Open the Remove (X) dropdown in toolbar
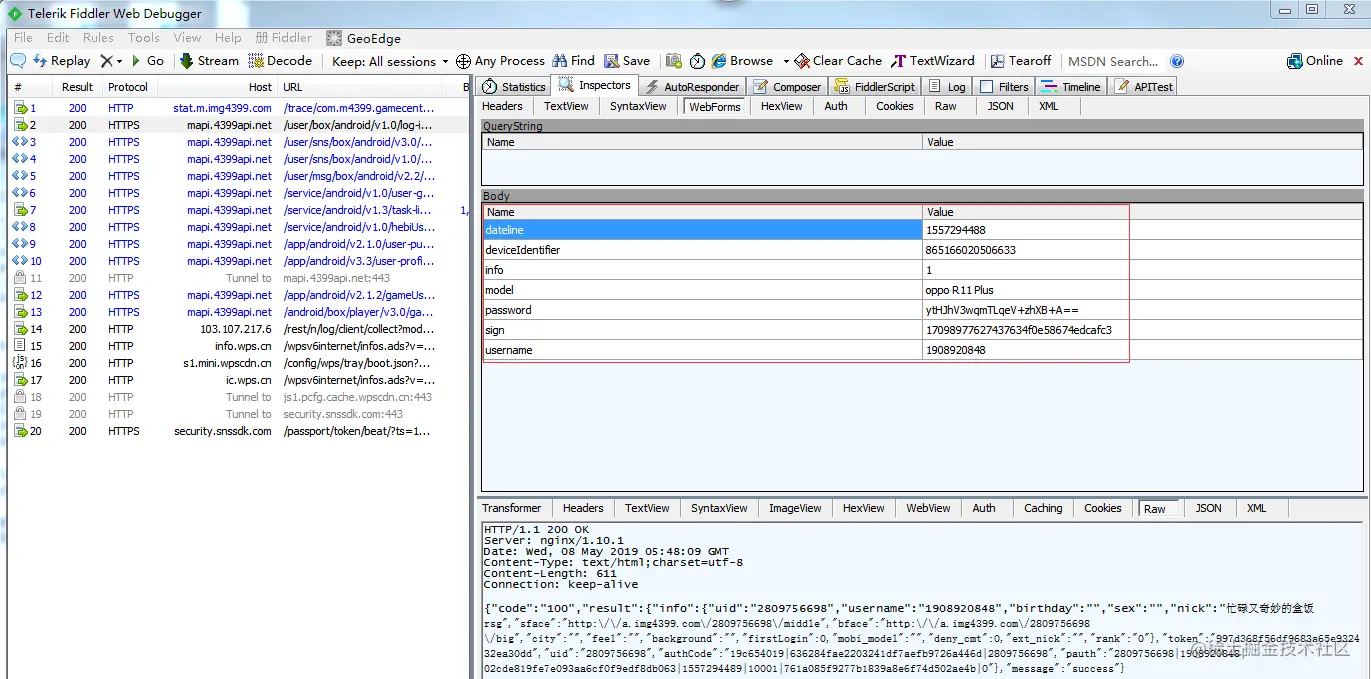Viewport: 1371px width, 679px height. coord(111,61)
